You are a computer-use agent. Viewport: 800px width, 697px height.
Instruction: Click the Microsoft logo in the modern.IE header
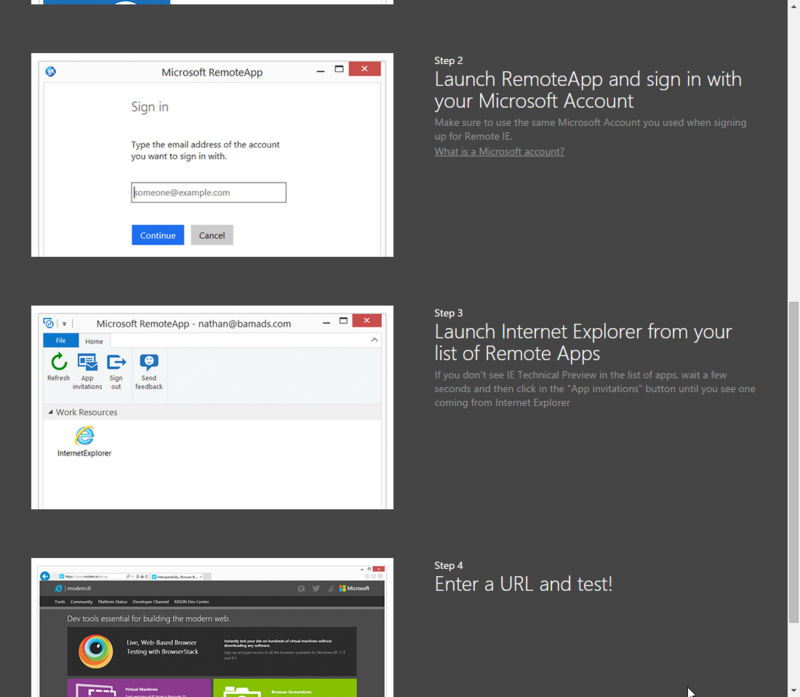(354, 588)
